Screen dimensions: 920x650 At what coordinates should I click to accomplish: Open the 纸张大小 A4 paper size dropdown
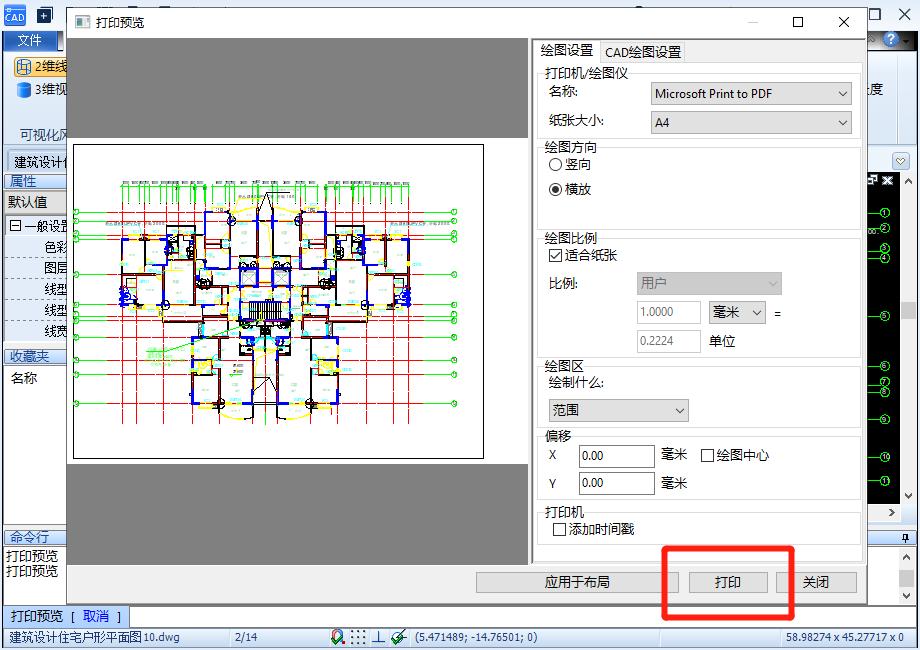pyautogui.click(x=751, y=123)
